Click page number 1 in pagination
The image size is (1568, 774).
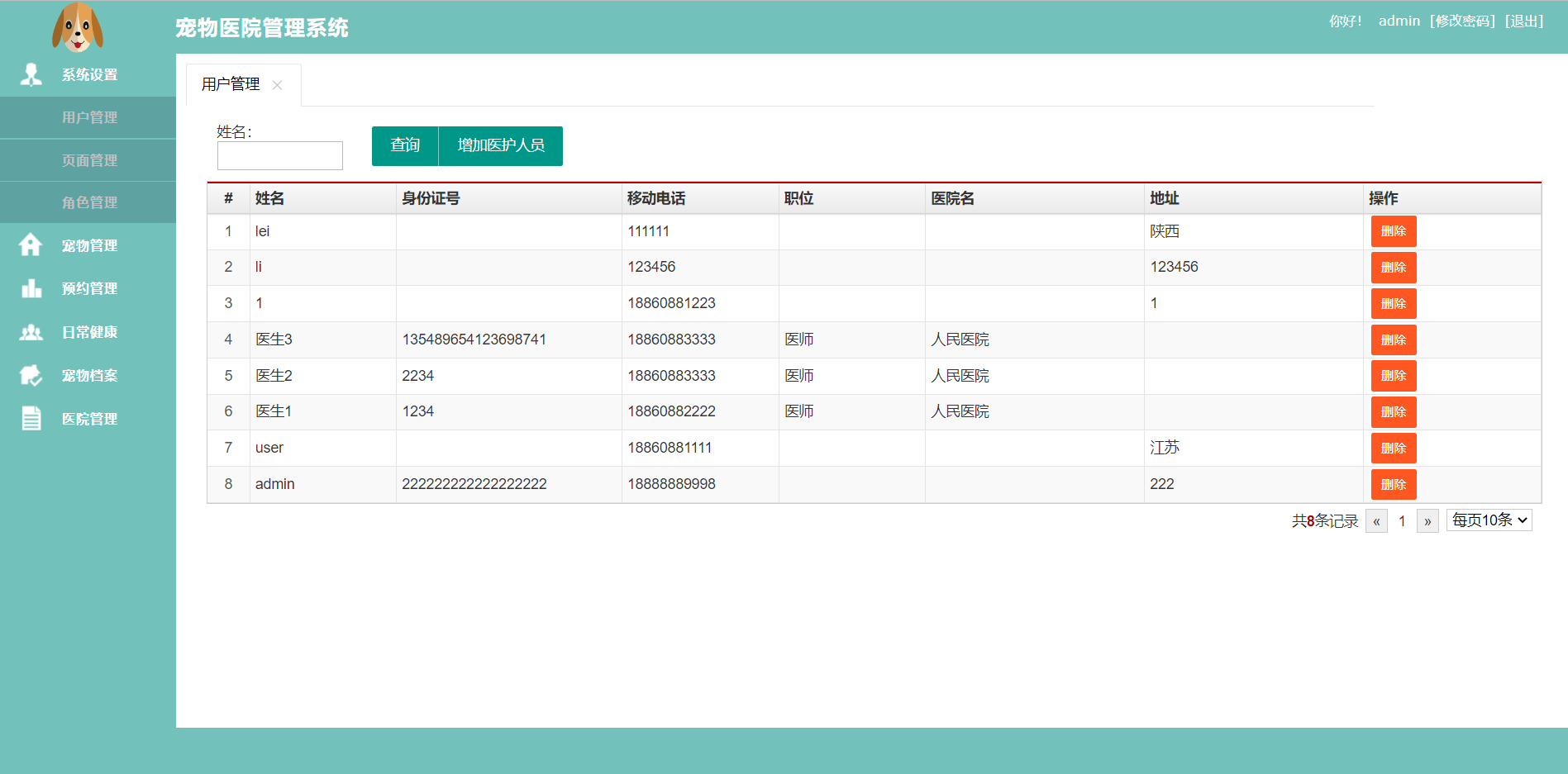point(1402,521)
